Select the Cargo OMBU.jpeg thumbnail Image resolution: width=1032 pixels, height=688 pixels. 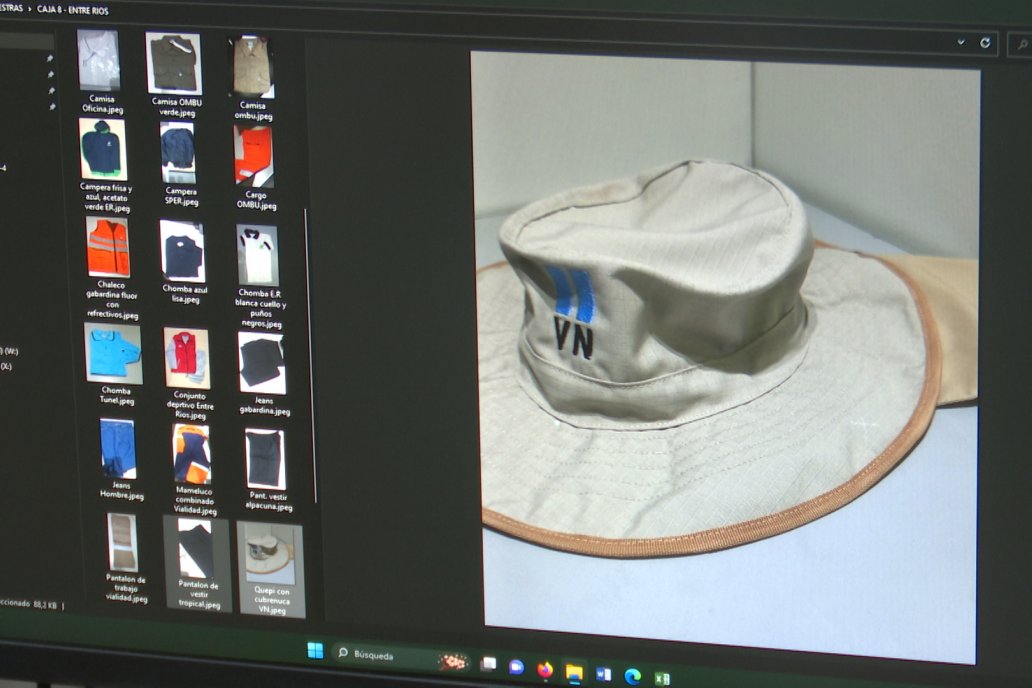[253, 155]
